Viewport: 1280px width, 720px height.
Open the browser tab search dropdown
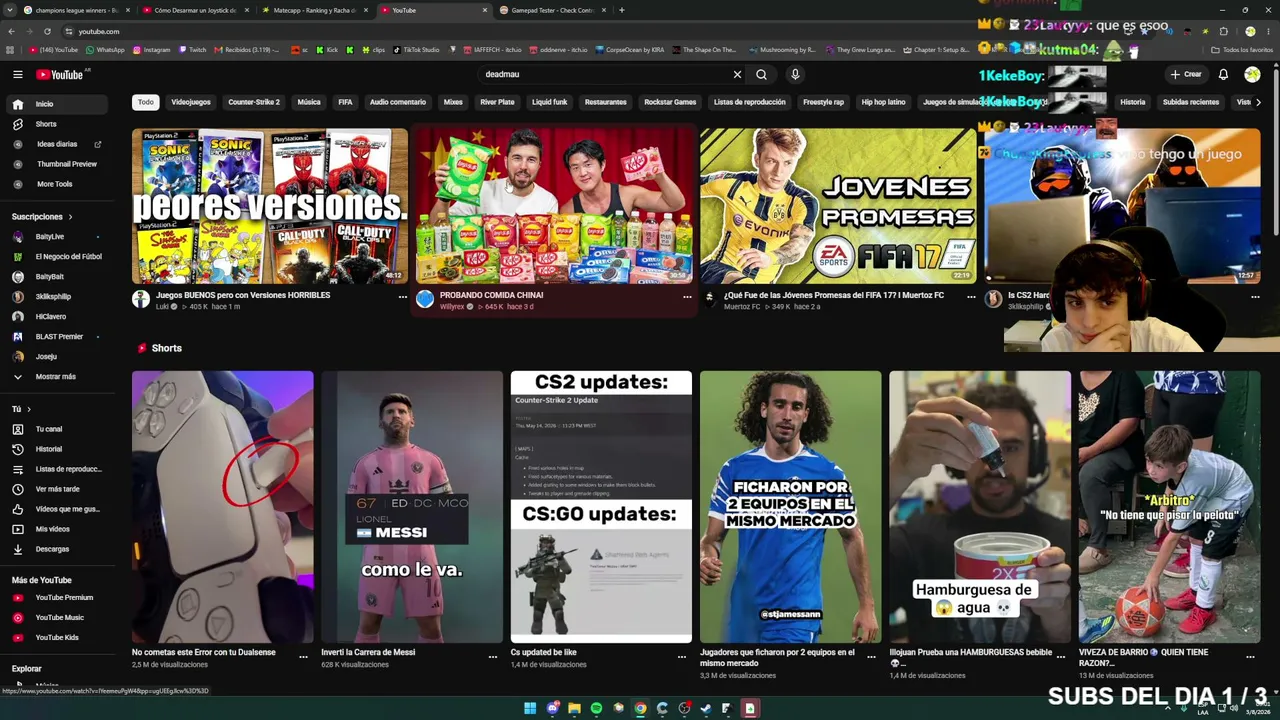point(11,10)
